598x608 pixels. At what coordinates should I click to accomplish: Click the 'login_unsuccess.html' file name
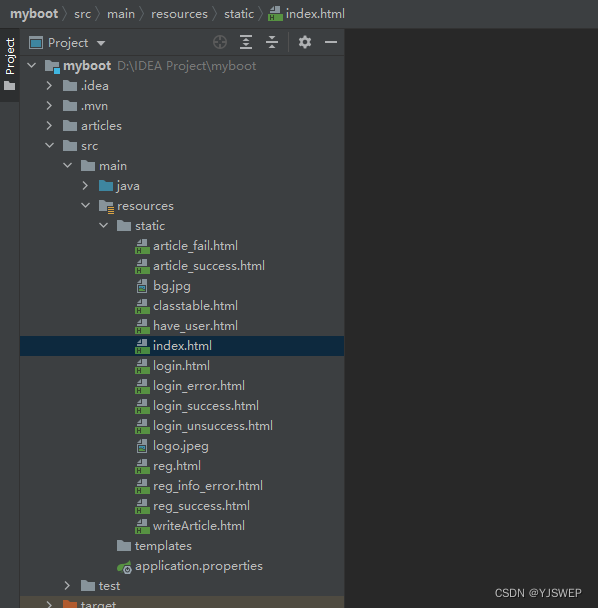[213, 426]
